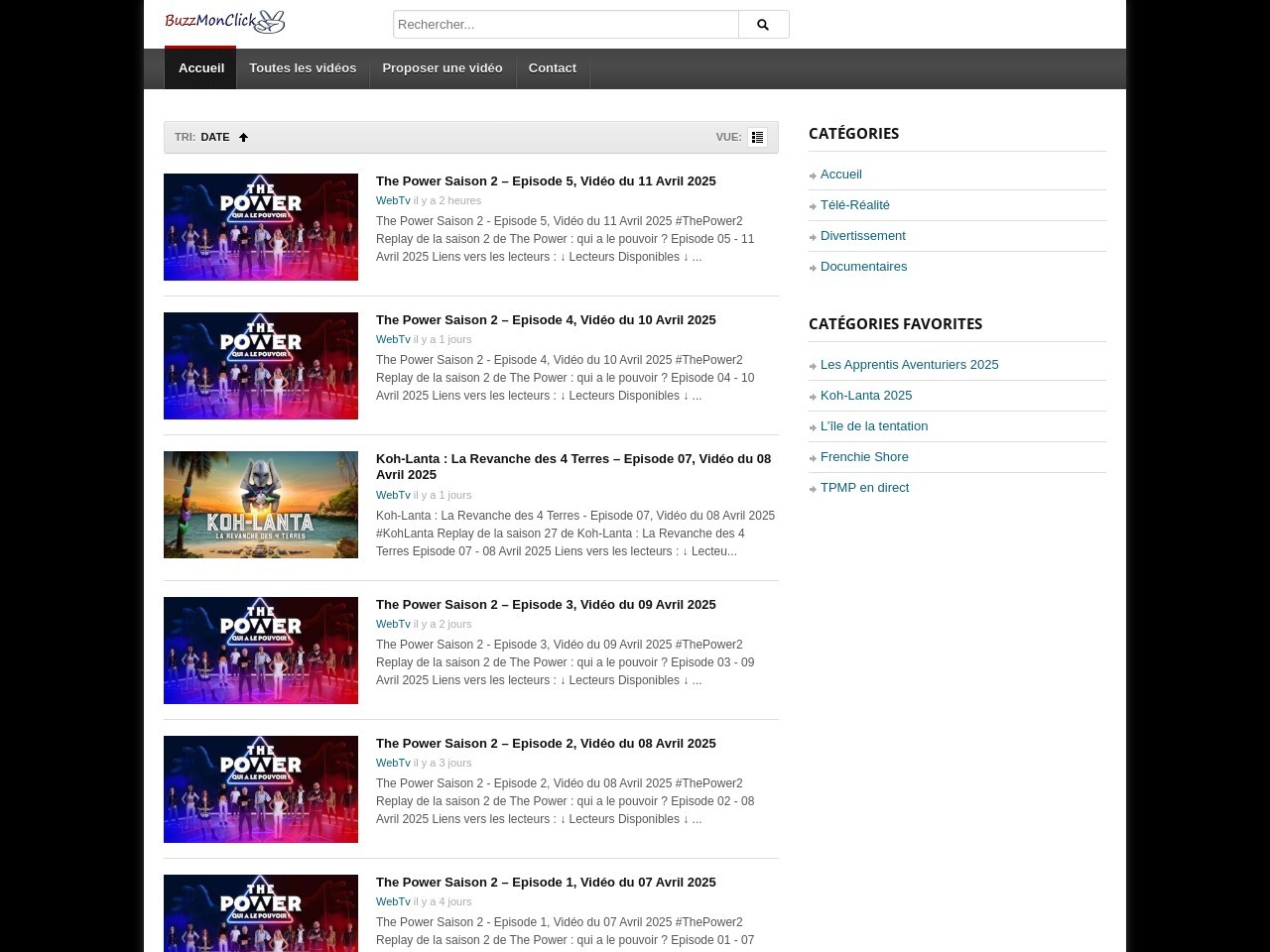Image resolution: width=1270 pixels, height=952 pixels.
Task: Click WebTv author of Koh-Lanta post
Action: tap(393, 496)
